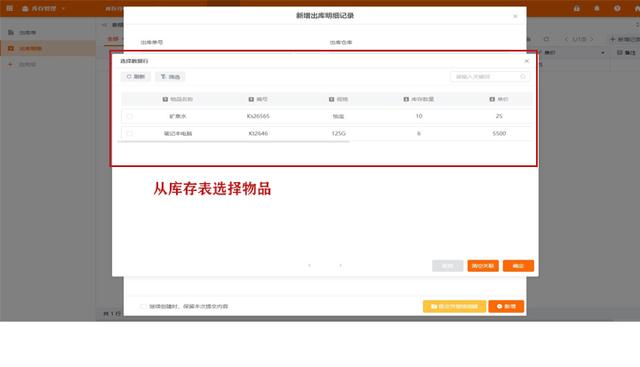The width and height of the screenshot is (640, 367).
Task: Click the lock icon in top bar
Action: pos(576,8)
